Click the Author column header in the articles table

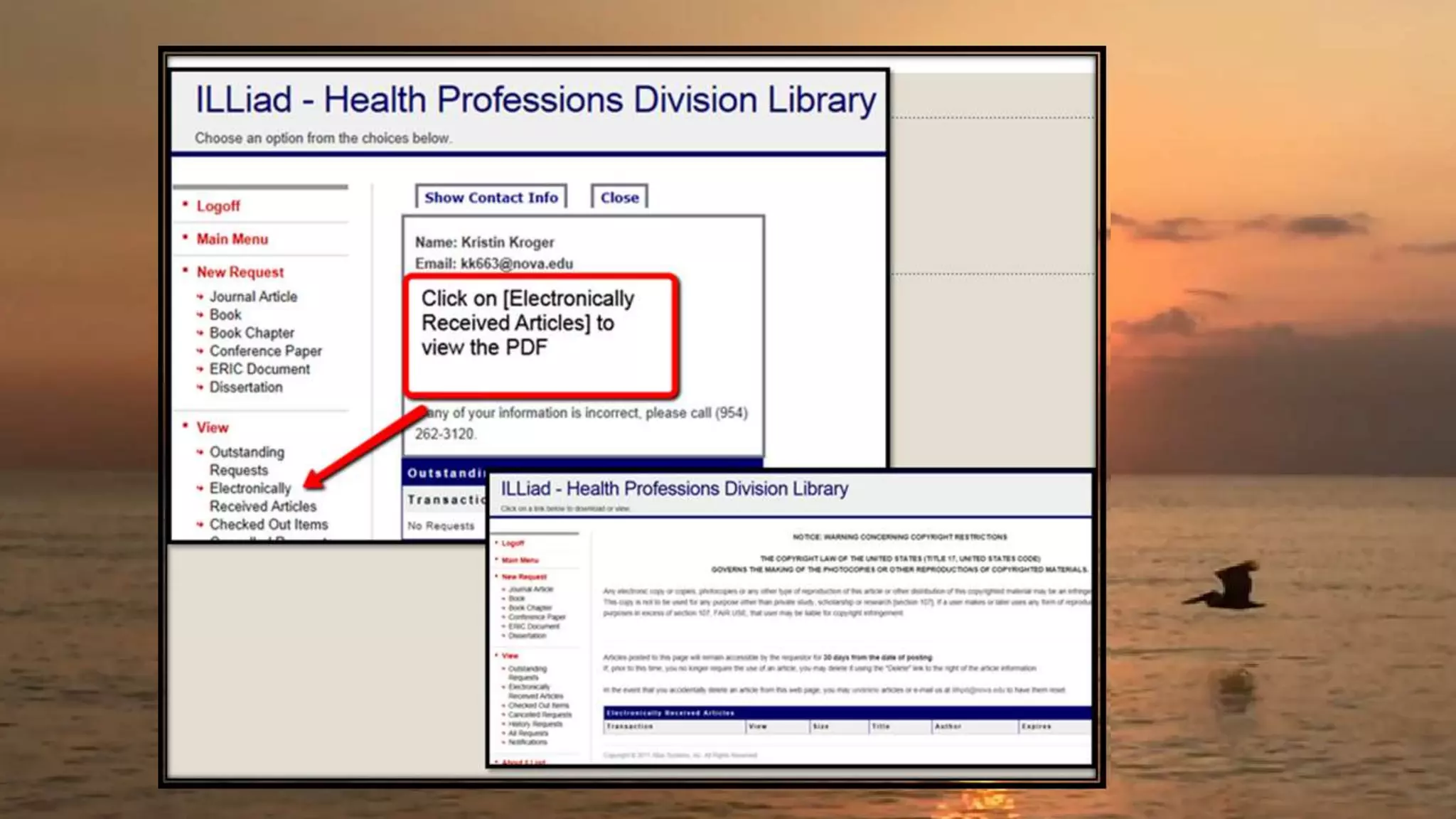948,727
